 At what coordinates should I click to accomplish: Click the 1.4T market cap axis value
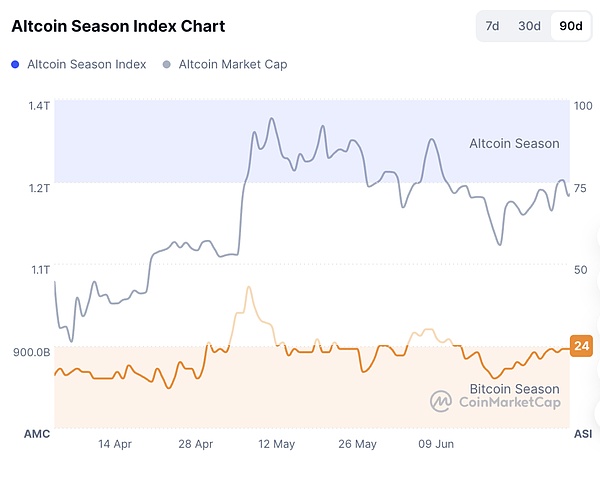coord(37,105)
